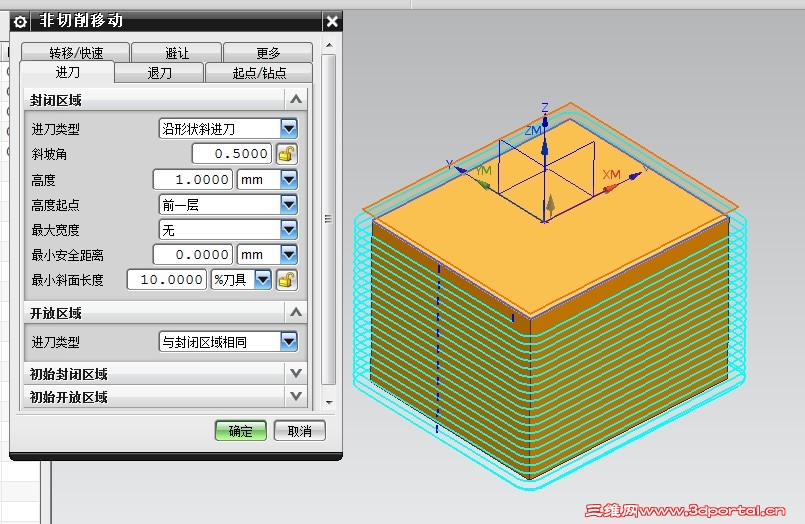Click the 最小安全距离 value field 0.0000
The width and height of the screenshot is (805, 524).
coord(193,255)
